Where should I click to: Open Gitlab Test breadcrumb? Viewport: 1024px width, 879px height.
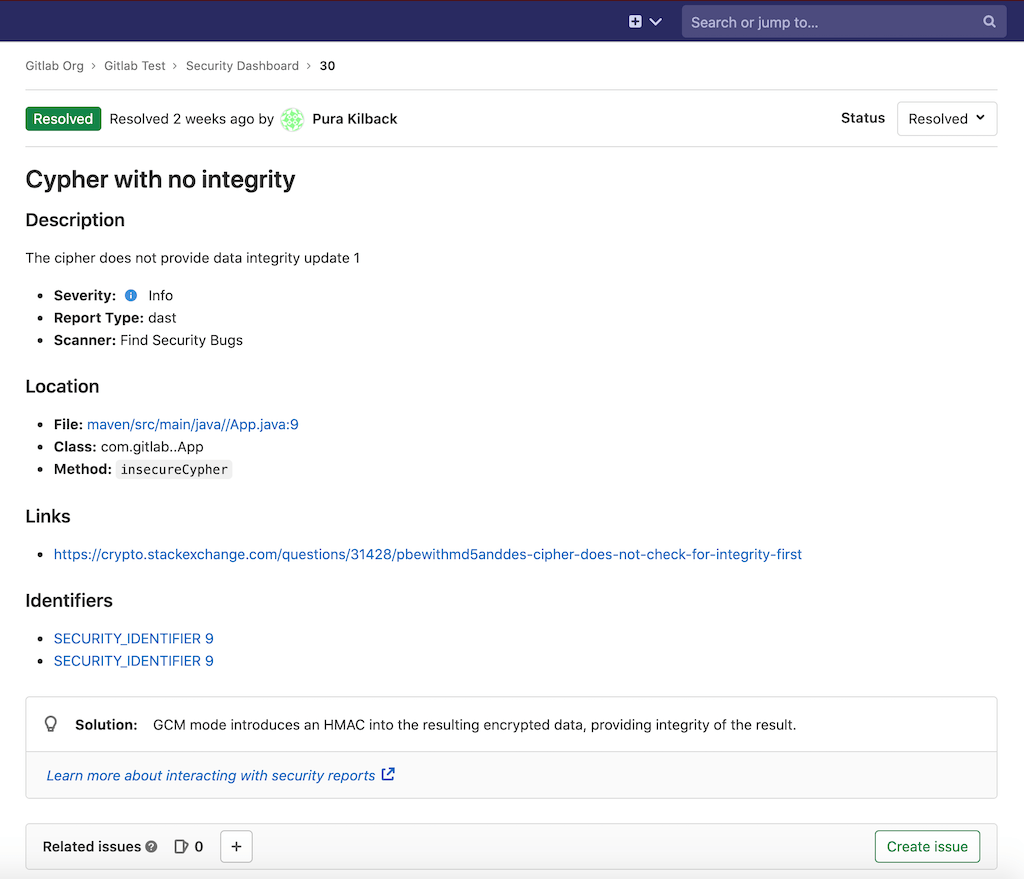135,66
